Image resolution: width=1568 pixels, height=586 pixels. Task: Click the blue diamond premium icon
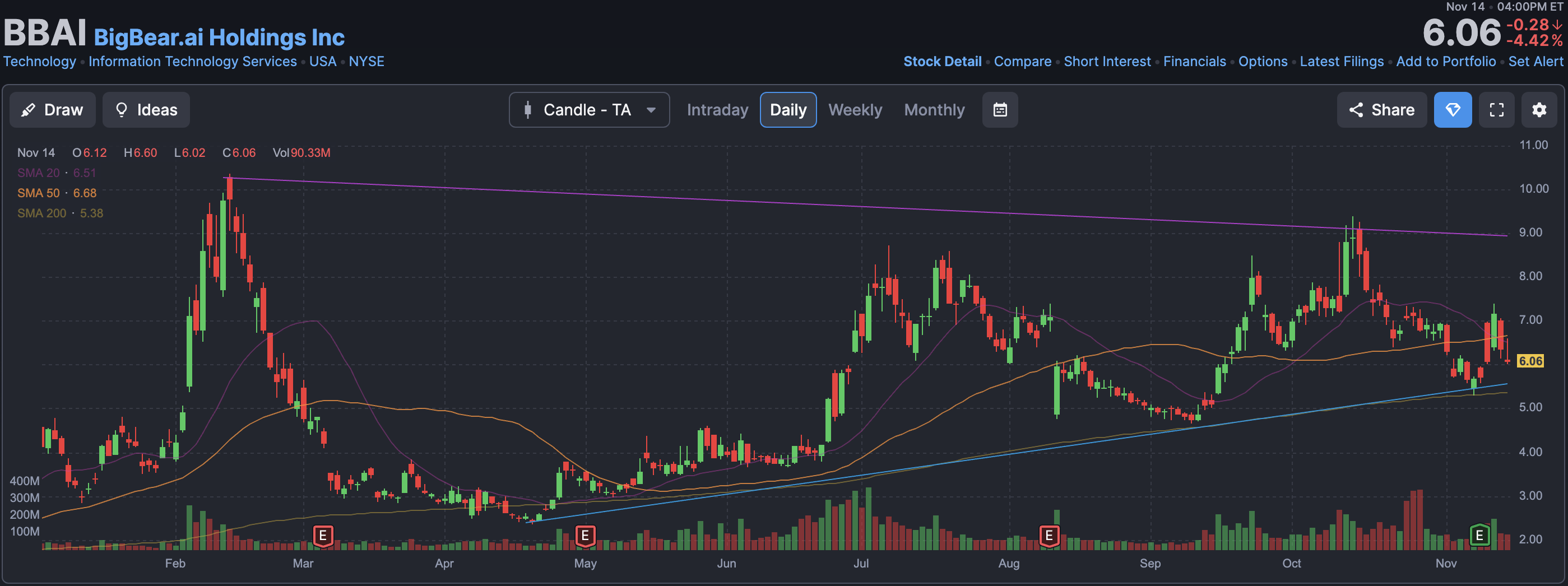[1453, 110]
